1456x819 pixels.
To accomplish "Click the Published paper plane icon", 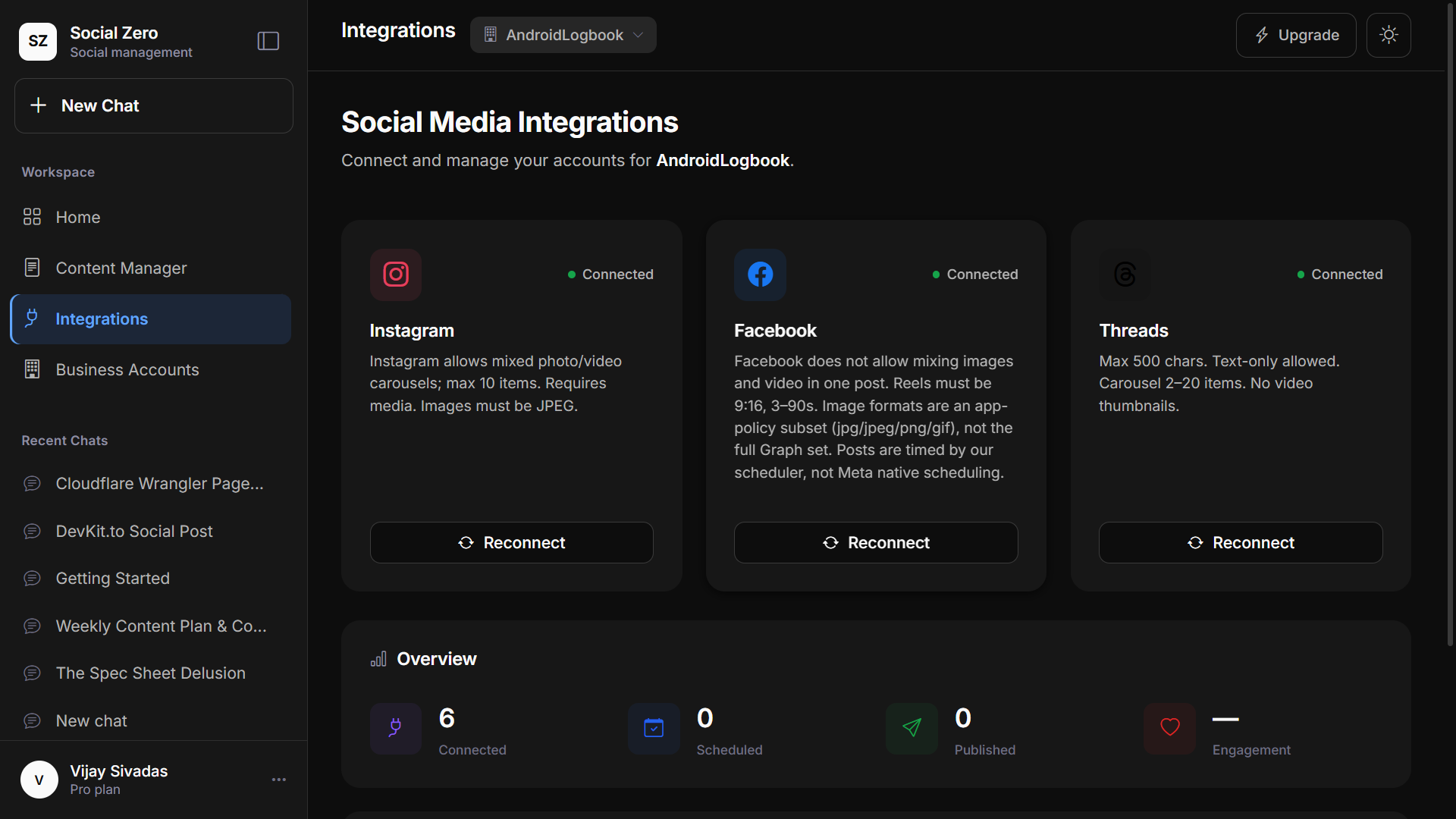I will 912,729.
